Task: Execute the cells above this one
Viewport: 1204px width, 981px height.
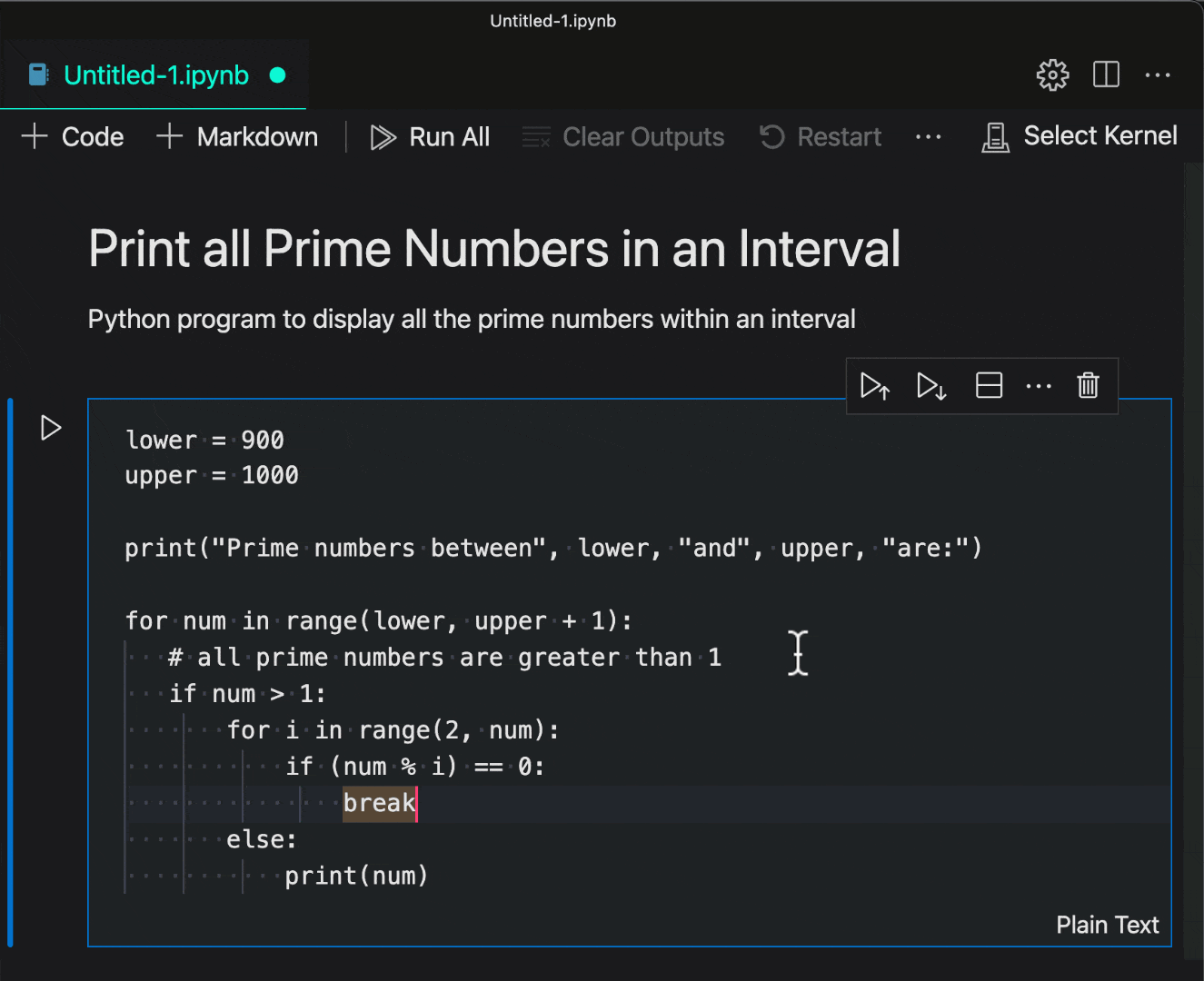Action: (875, 386)
